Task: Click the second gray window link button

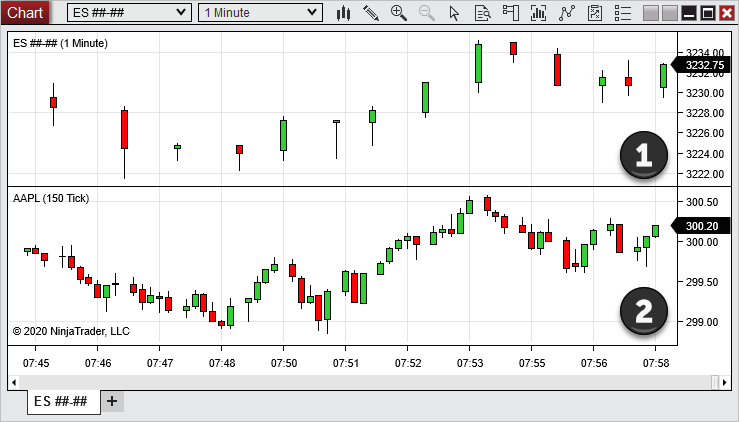Action: tap(670, 13)
